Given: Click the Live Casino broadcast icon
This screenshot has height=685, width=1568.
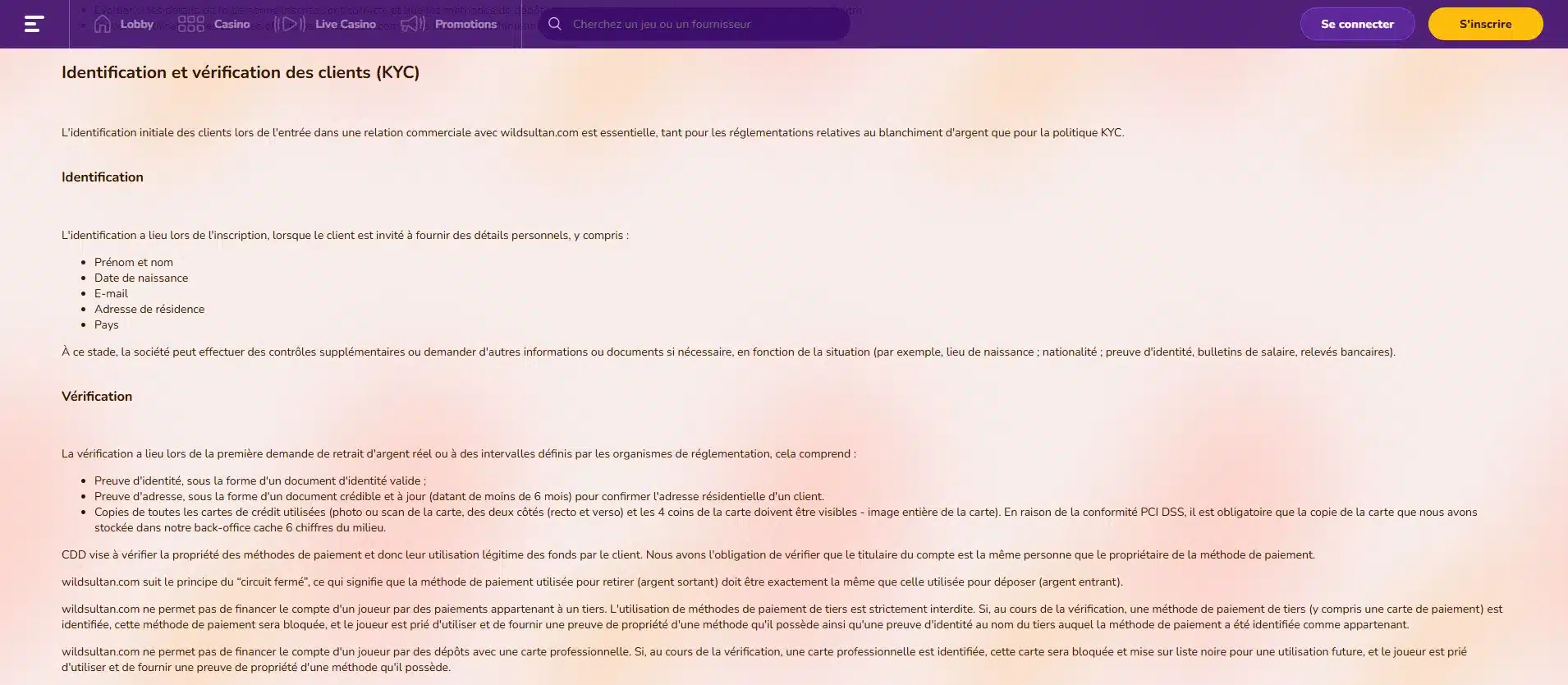Looking at the screenshot, I should point(289,24).
